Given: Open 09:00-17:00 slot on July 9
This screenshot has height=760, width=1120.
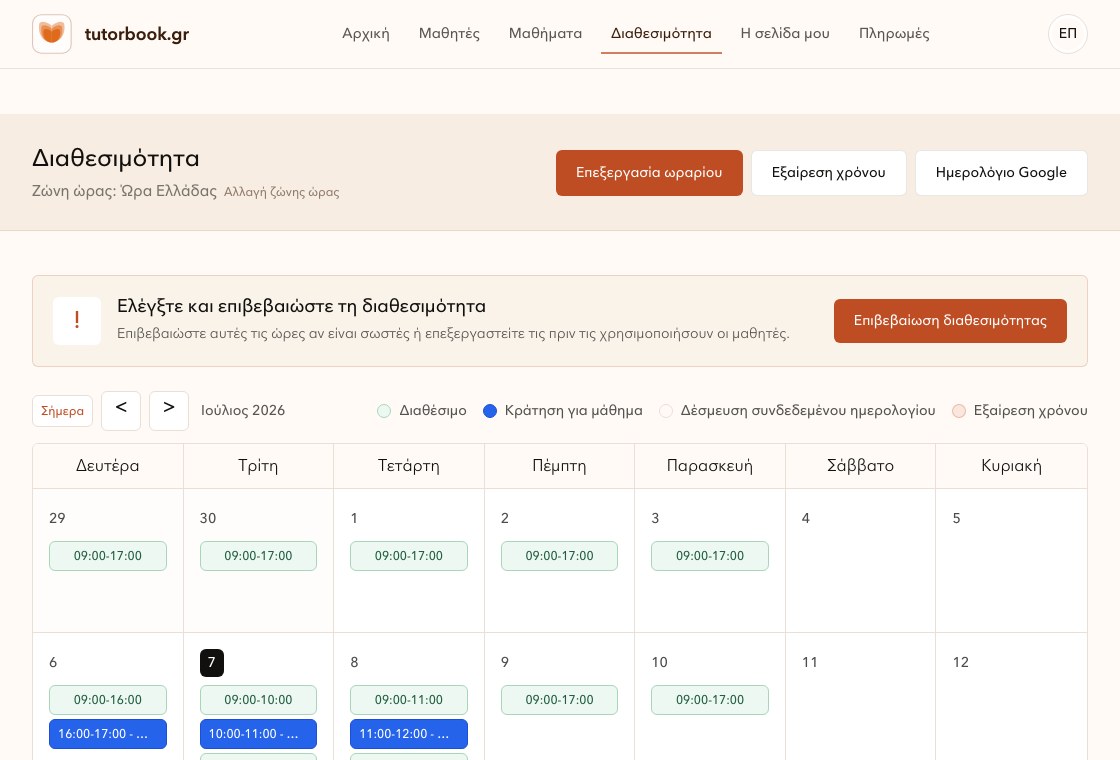Looking at the screenshot, I should 559,700.
